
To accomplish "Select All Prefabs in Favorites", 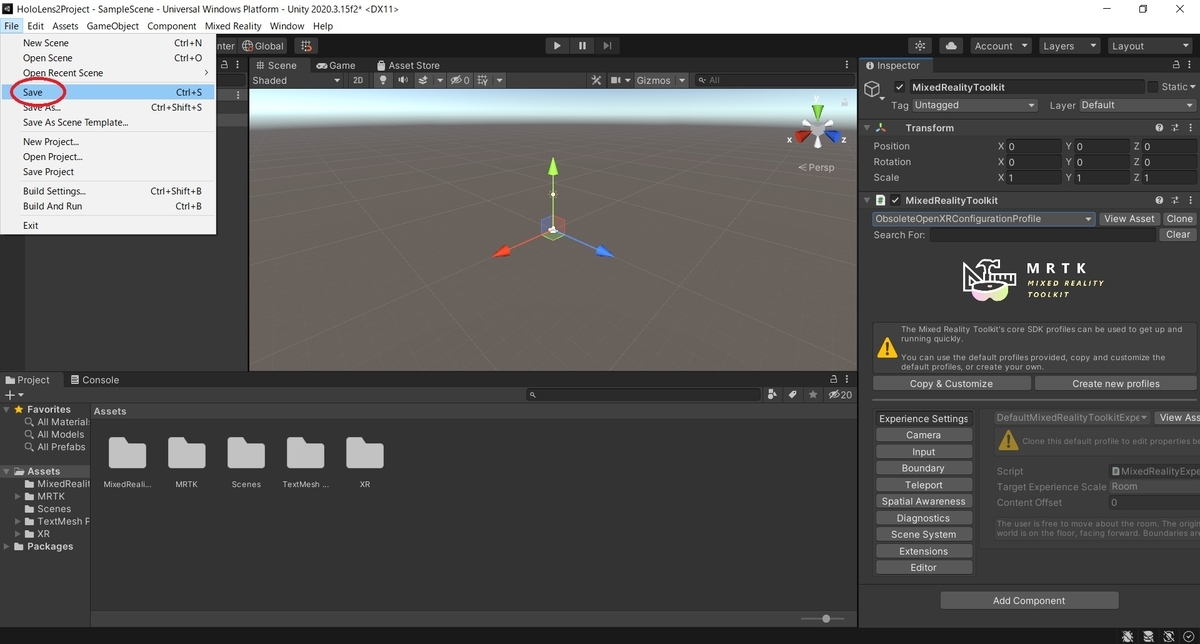I will (x=61, y=447).
